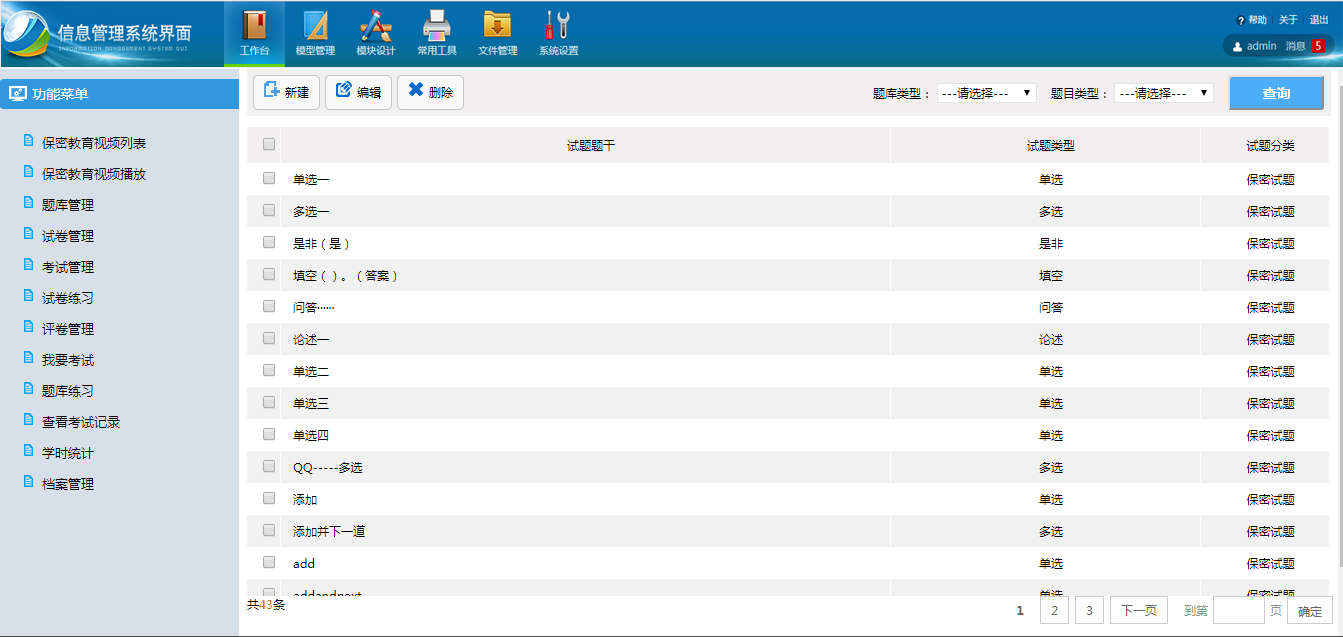Open the 系统设置 system settings icon
Viewport: 1343px width, 637px height.
click(x=558, y=26)
